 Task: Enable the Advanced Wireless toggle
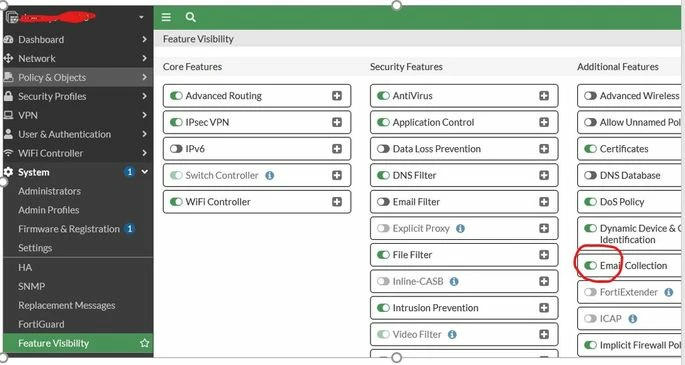tap(590, 96)
